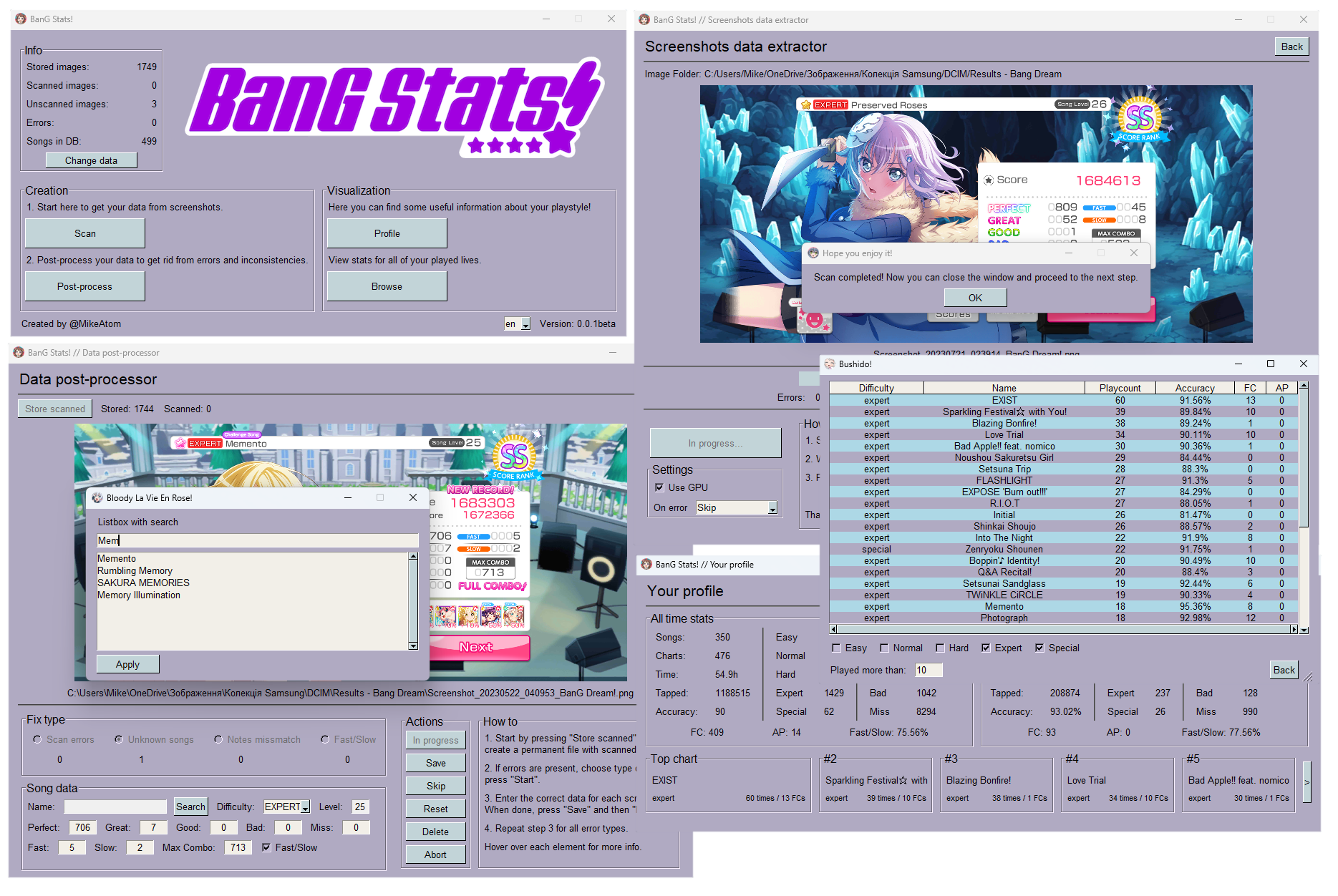Sort the table by Playcount column
Screen dimensions: 1338x896
coord(1120,389)
